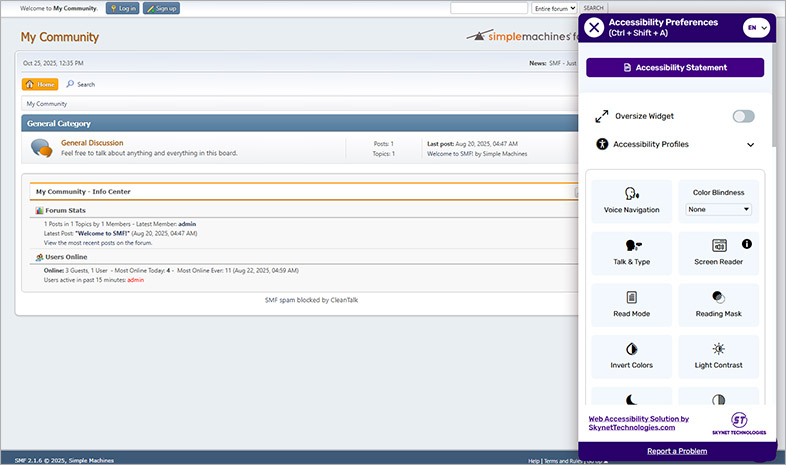Image resolution: width=786 pixels, height=465 pixels.
Task: Click the Skynet Technologies logo
Action: [x=739, y=423]
